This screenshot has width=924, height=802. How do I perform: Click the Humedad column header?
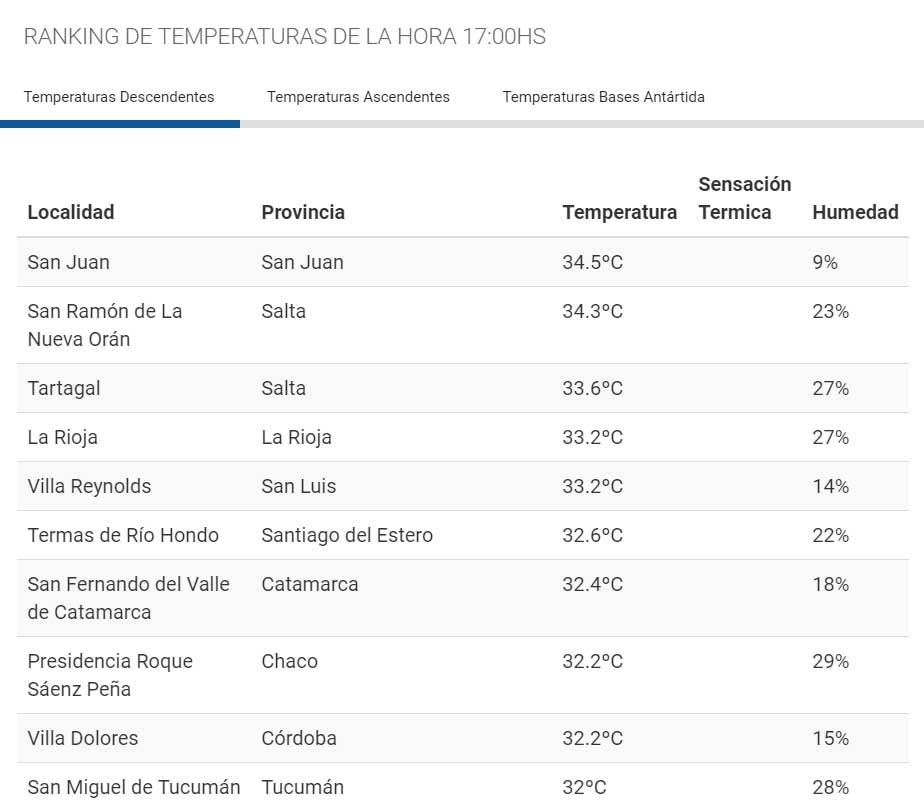[855, 212]
